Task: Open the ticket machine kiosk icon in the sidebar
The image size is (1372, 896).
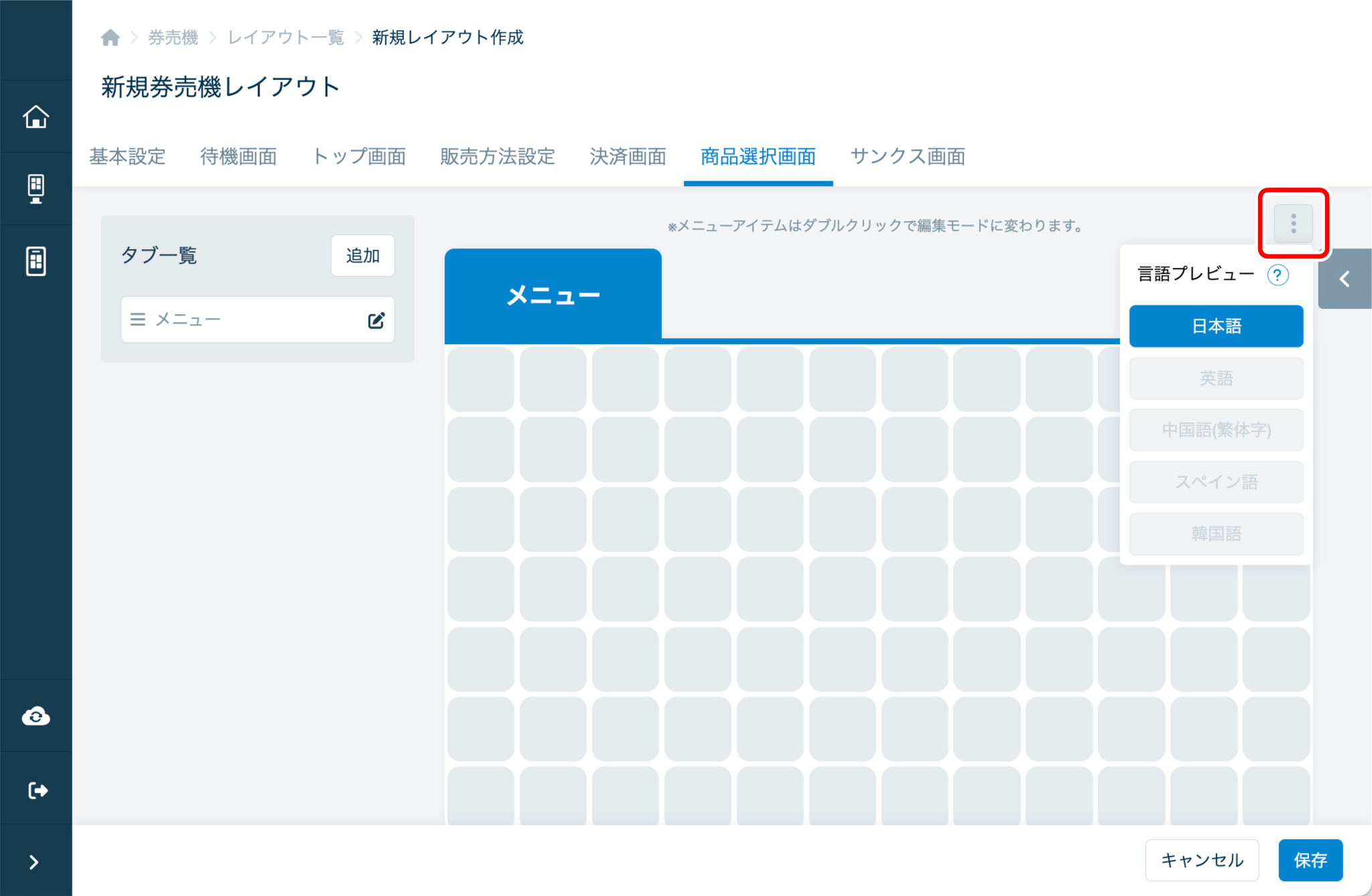Action: click(36, 189)
